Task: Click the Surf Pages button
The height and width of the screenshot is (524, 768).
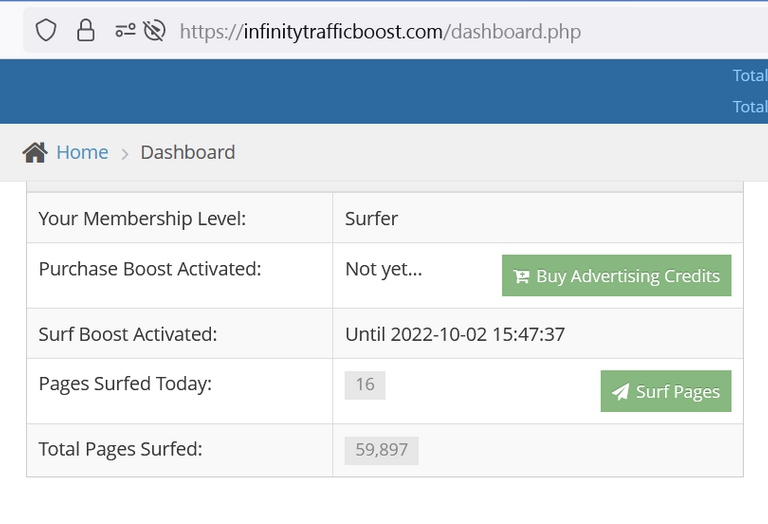Action: [666, 391]
